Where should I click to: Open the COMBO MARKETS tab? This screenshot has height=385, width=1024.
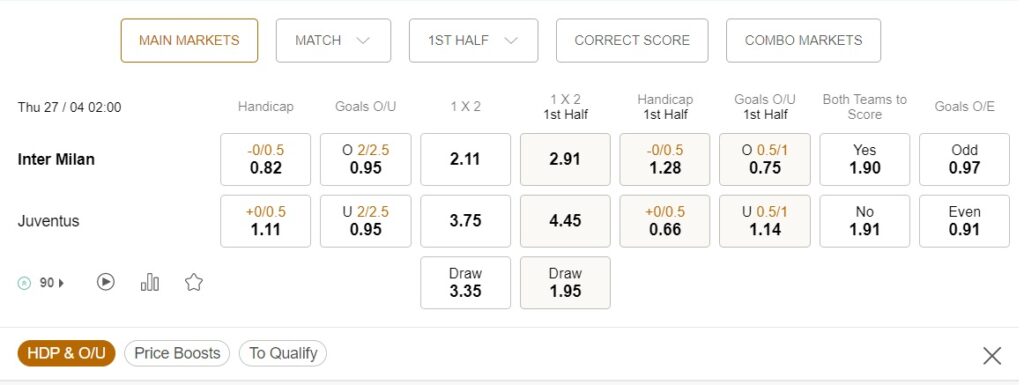pos(803,40)
